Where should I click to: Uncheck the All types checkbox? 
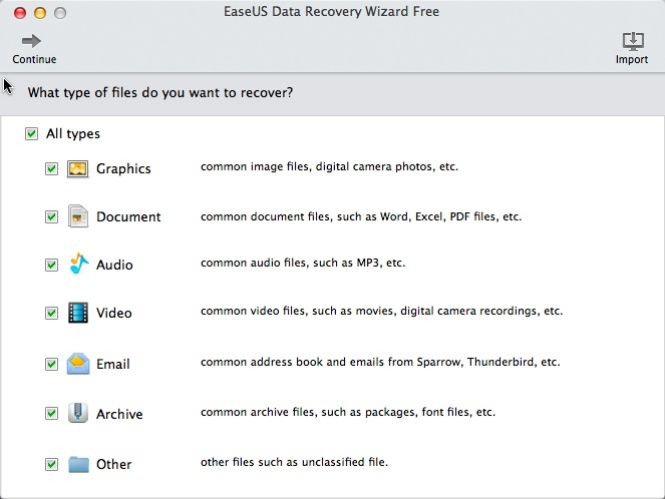click(31, 134)
